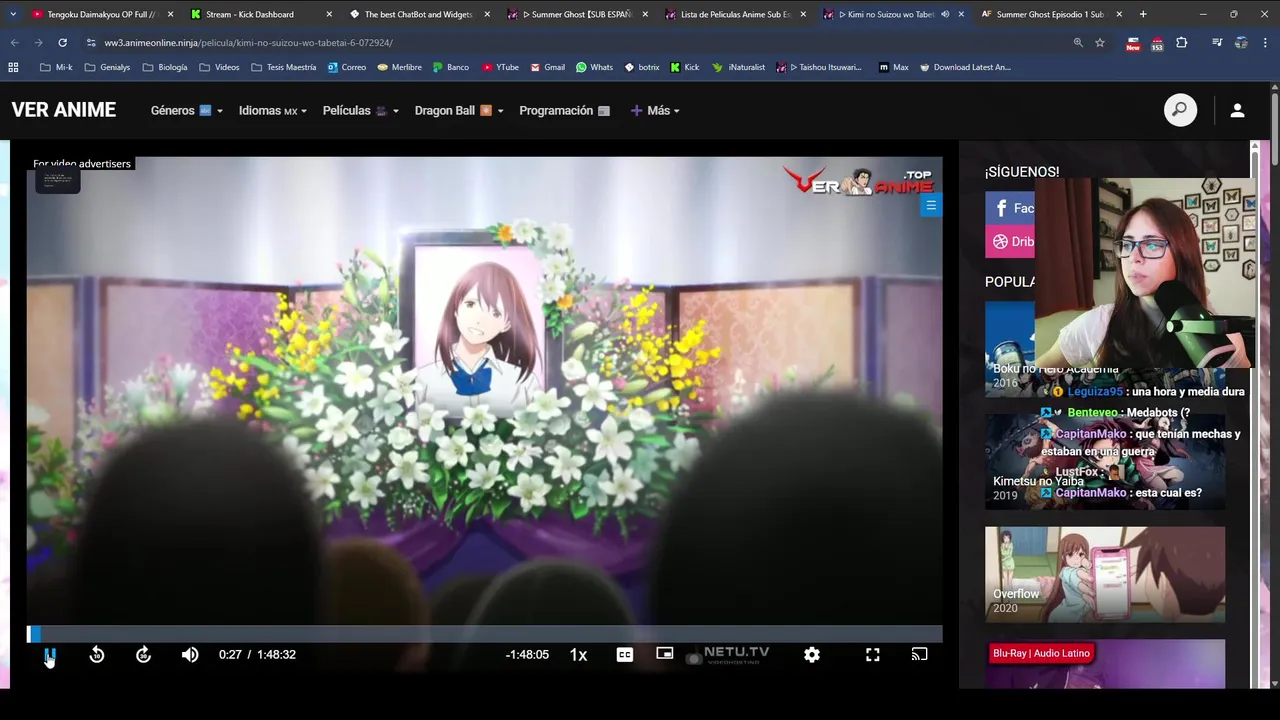
Task: Open the Kick bookmark
Action: click(685, 67)
